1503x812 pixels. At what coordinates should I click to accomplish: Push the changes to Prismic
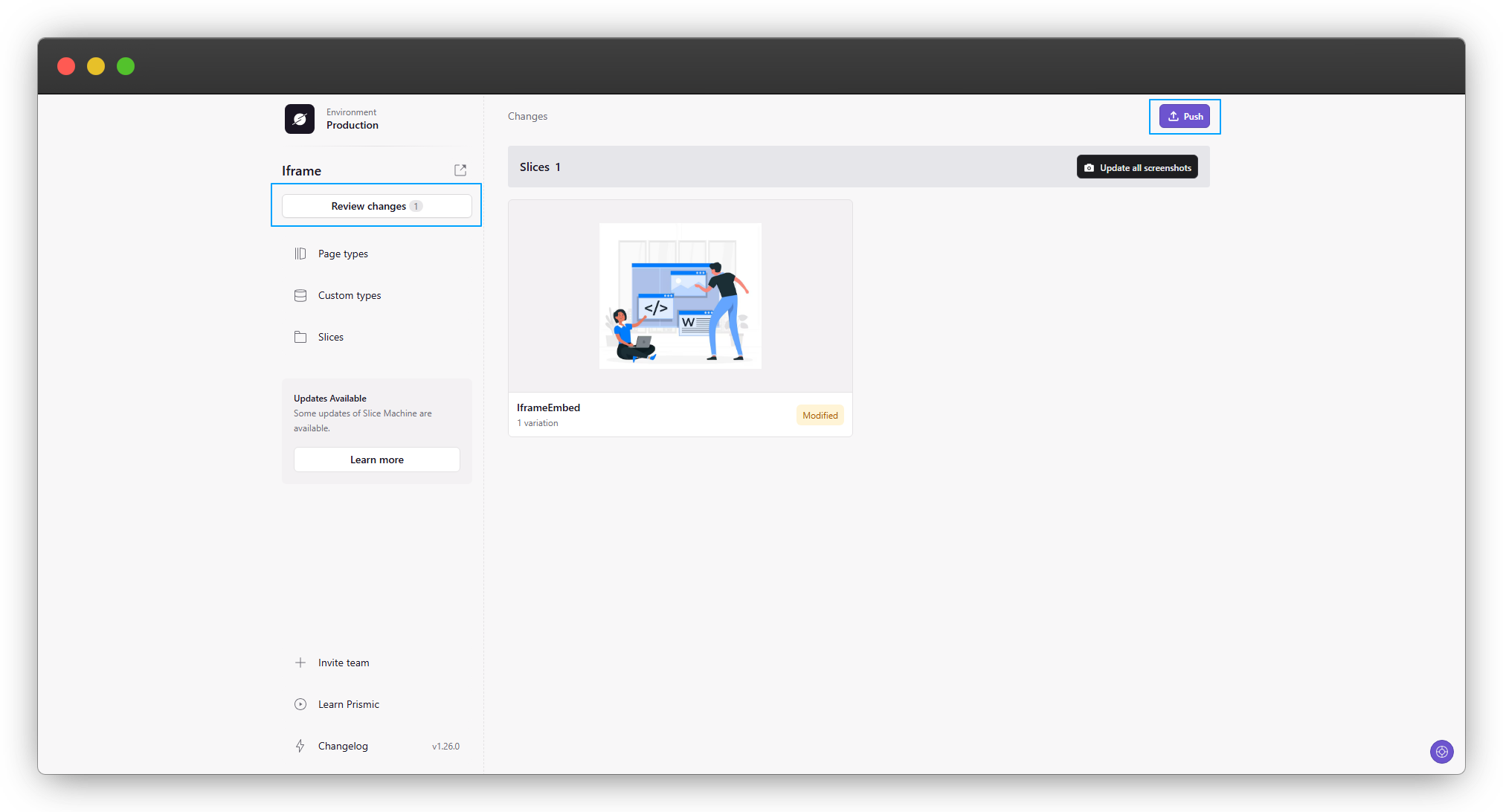(1185, 116)
